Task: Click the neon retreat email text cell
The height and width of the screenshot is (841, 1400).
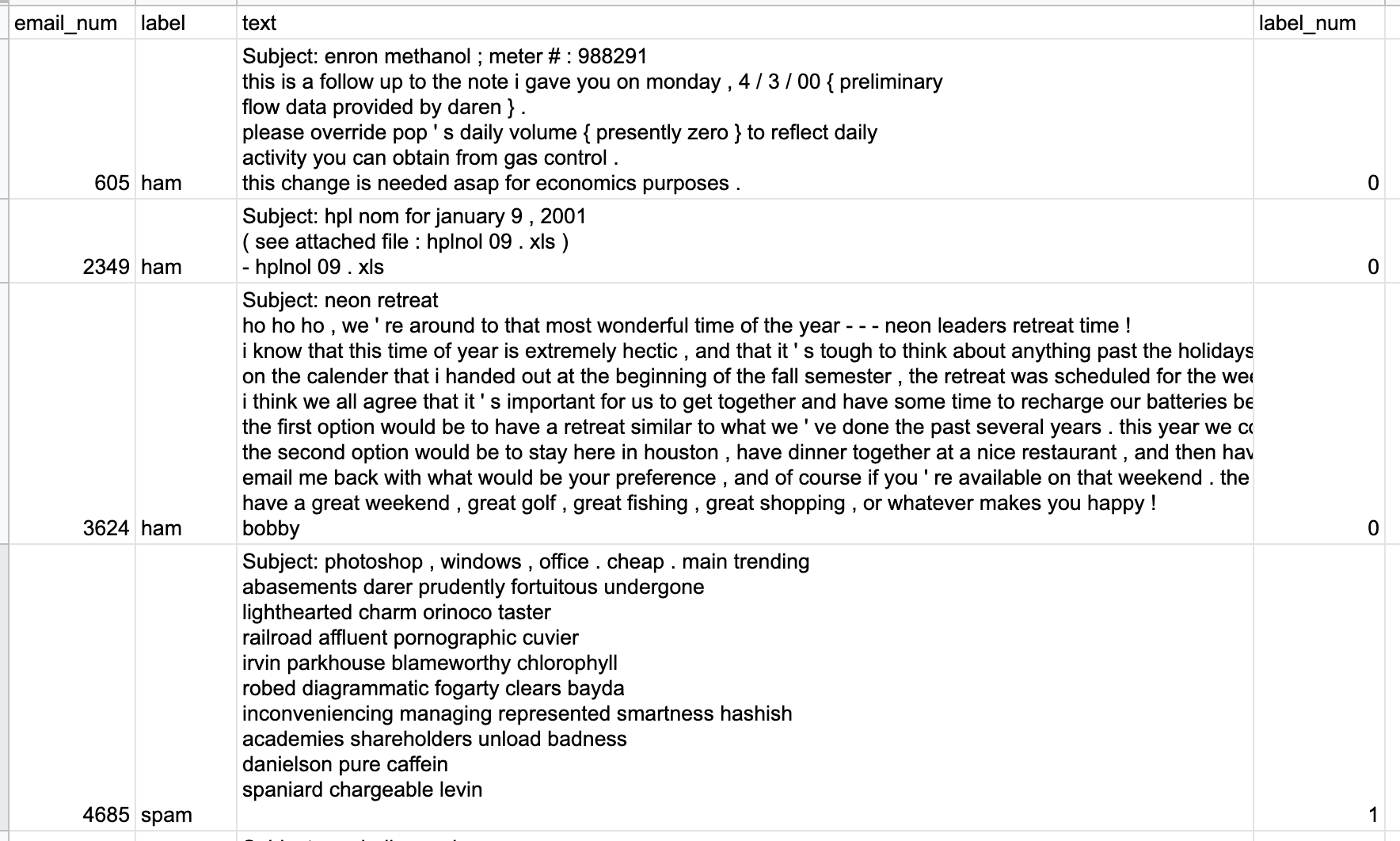Action: click(x=745, y=413)
